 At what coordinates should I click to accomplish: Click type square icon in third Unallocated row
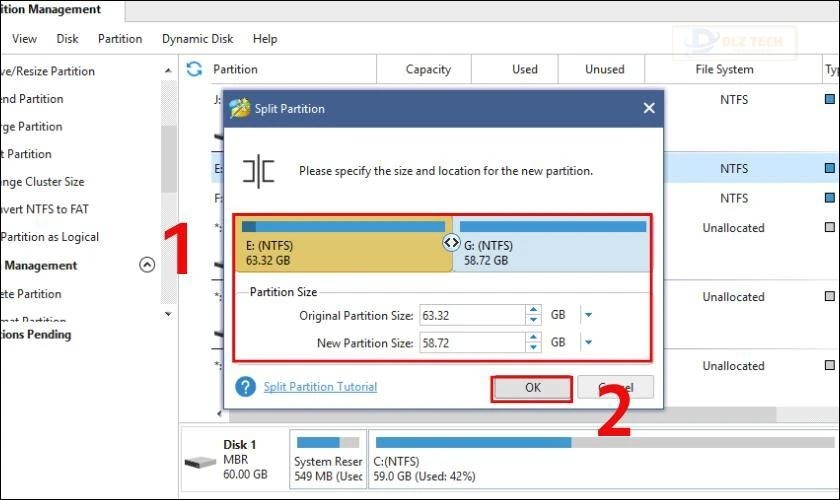pyautogui.click(x=829, y=365)
